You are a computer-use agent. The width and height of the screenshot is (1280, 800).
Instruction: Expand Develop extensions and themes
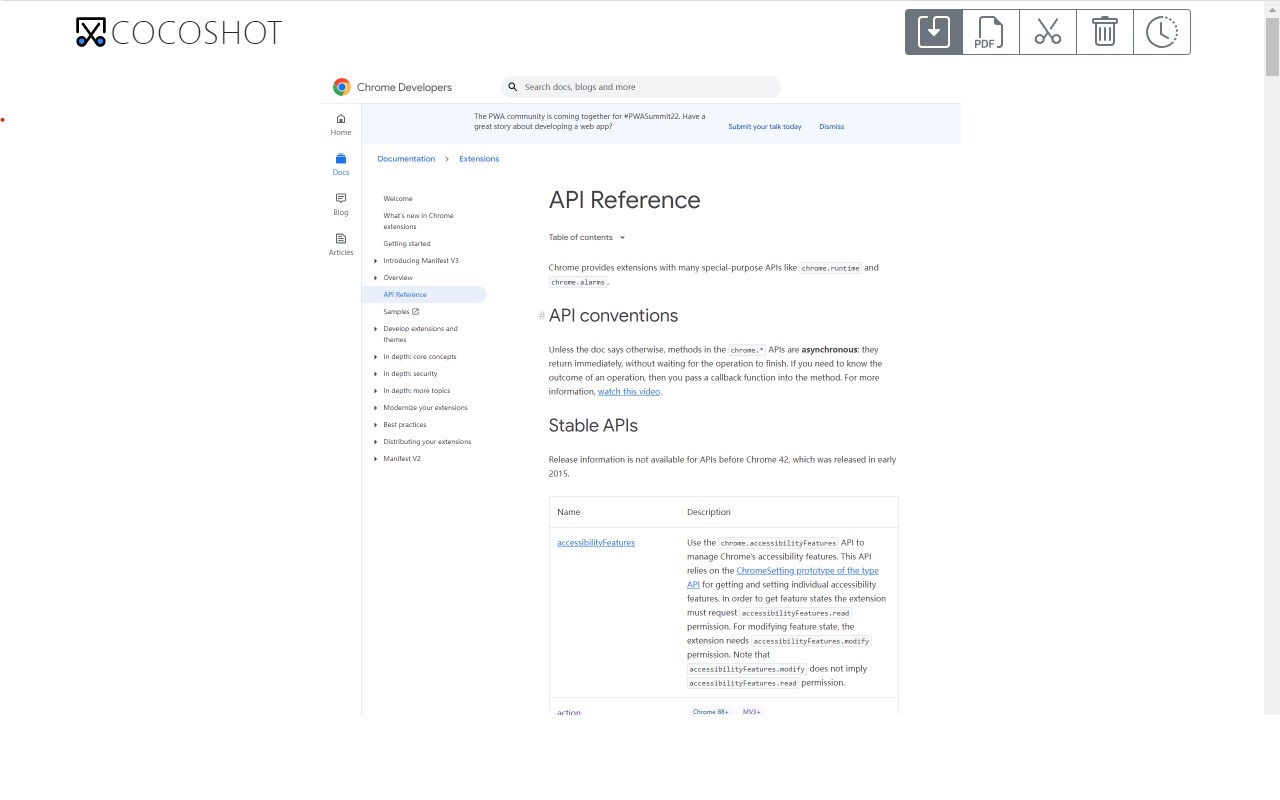tap(376, 329)
